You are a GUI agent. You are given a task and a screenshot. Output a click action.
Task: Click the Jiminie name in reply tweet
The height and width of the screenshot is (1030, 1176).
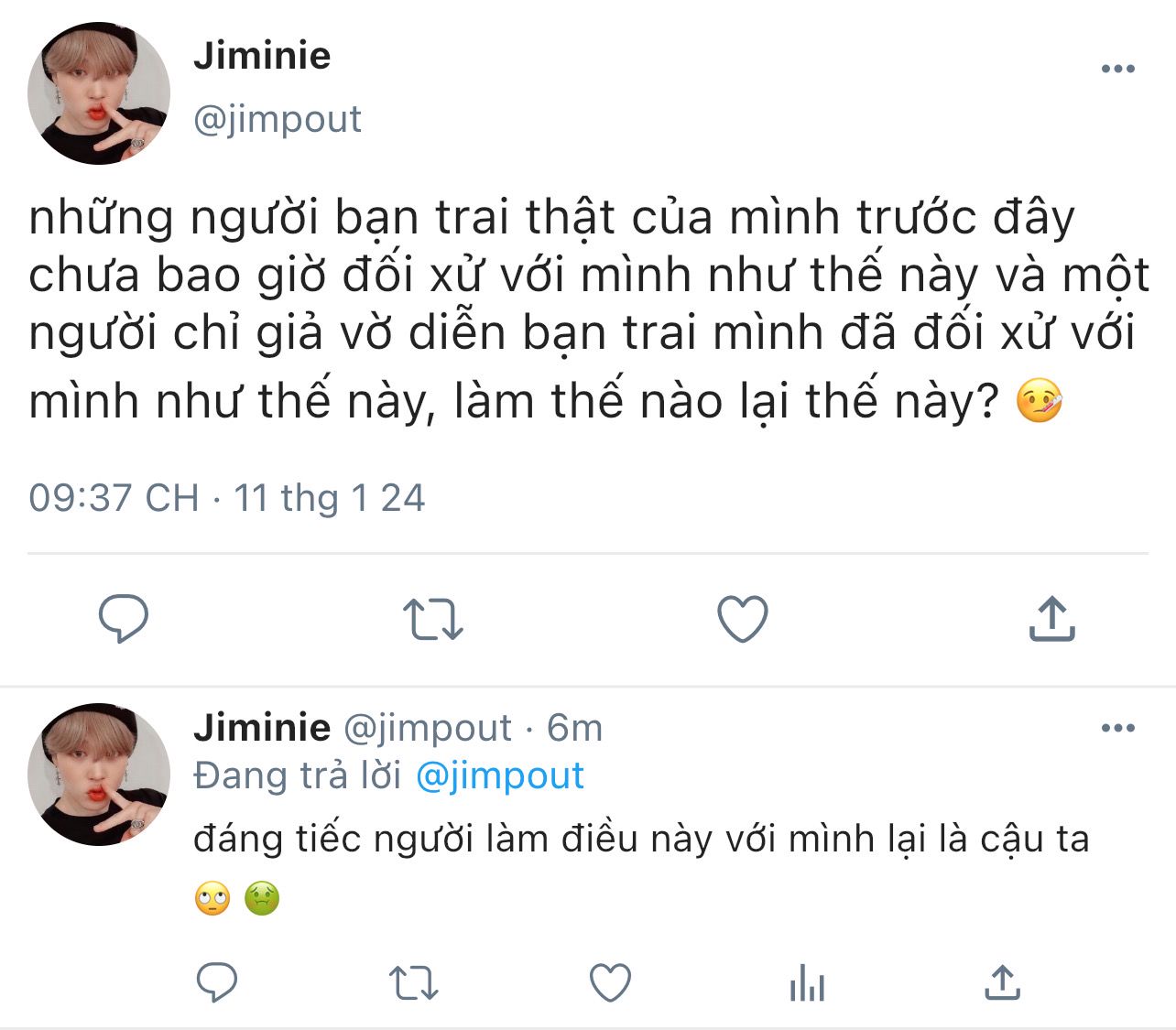click(262, 728)
